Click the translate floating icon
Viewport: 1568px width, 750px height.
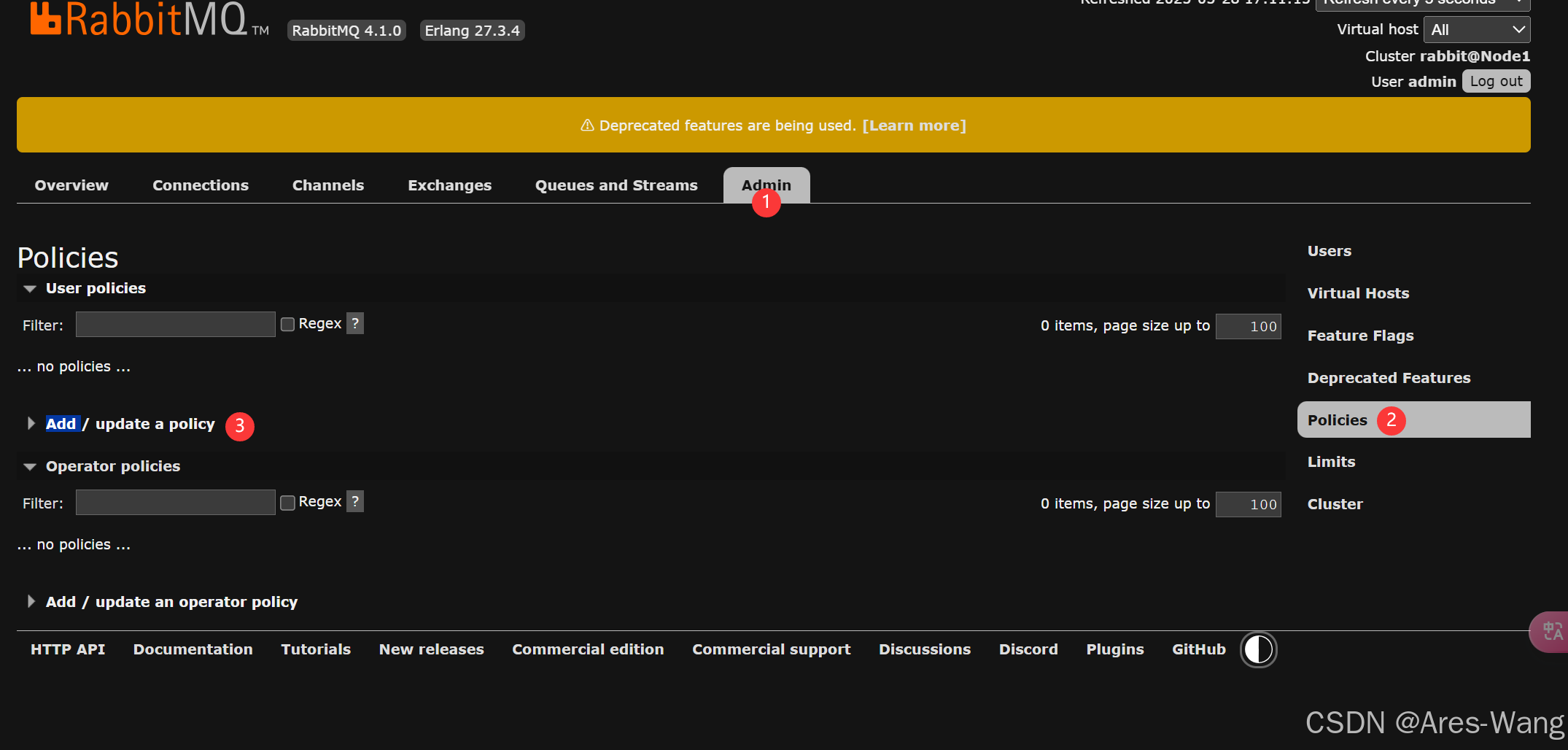[1550, 632]
